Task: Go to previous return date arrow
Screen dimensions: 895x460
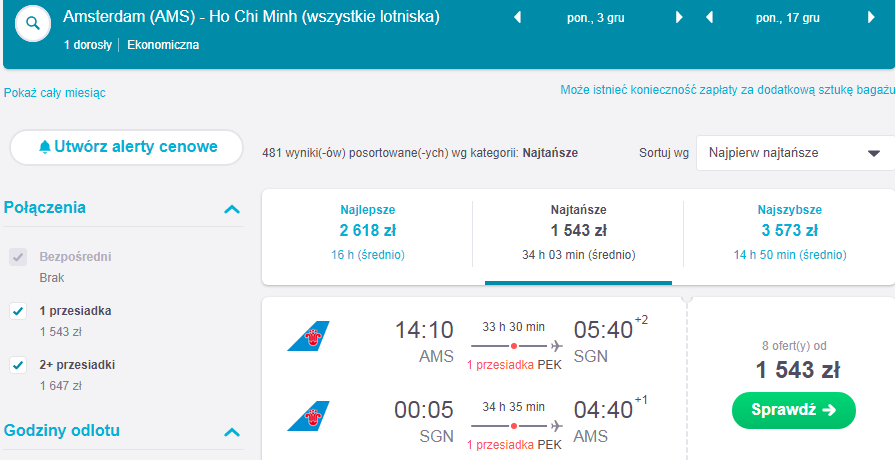Action: click(x=709, y=18)
